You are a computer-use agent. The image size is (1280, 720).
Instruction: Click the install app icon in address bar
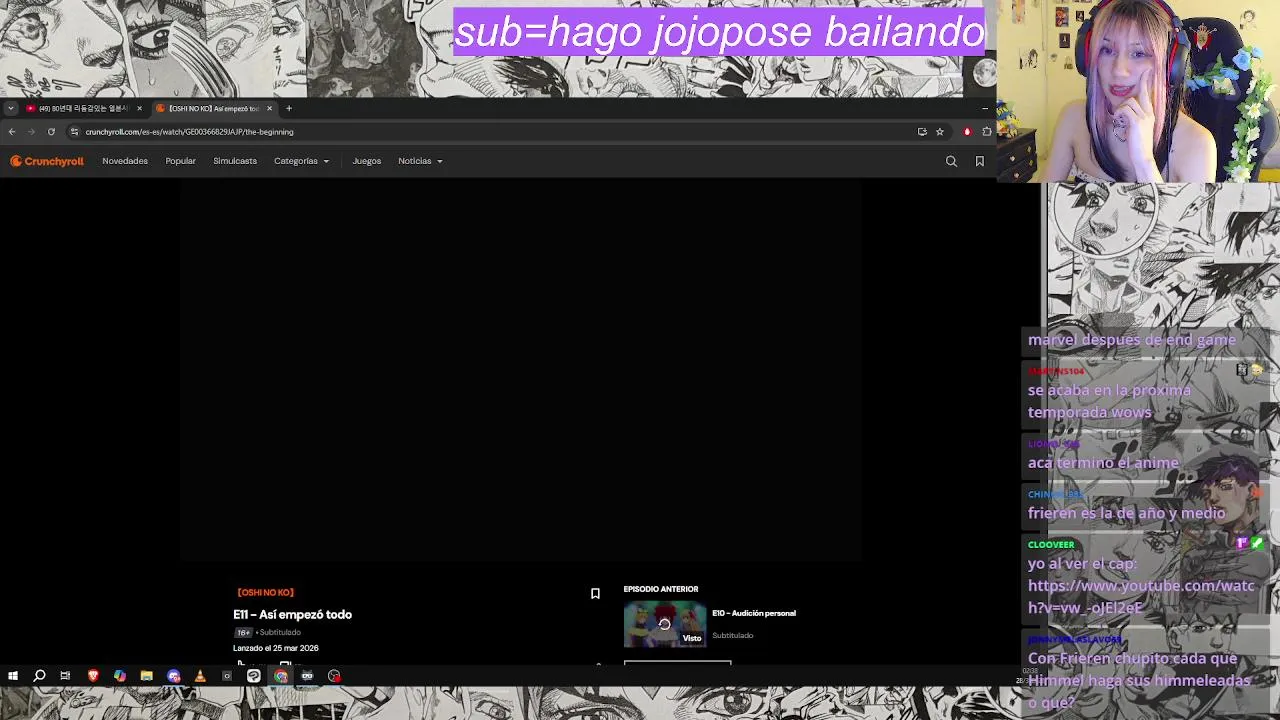pyautogui.click(x=922, y=132)
